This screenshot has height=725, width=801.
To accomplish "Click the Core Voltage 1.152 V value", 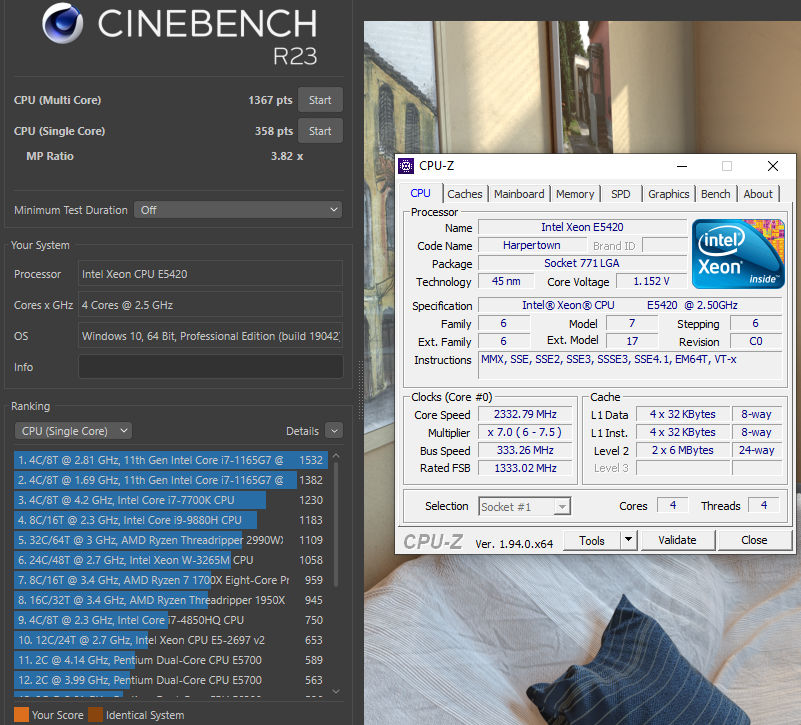I will coord(651,281).
